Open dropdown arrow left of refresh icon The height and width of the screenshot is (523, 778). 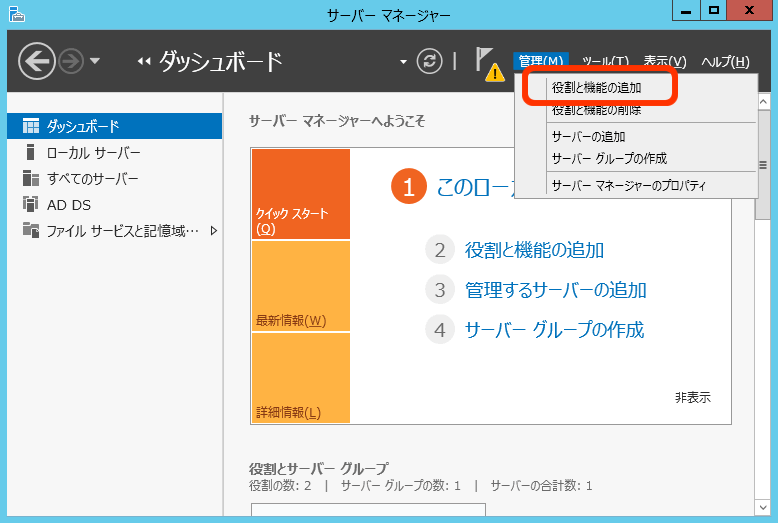point(403,62)
